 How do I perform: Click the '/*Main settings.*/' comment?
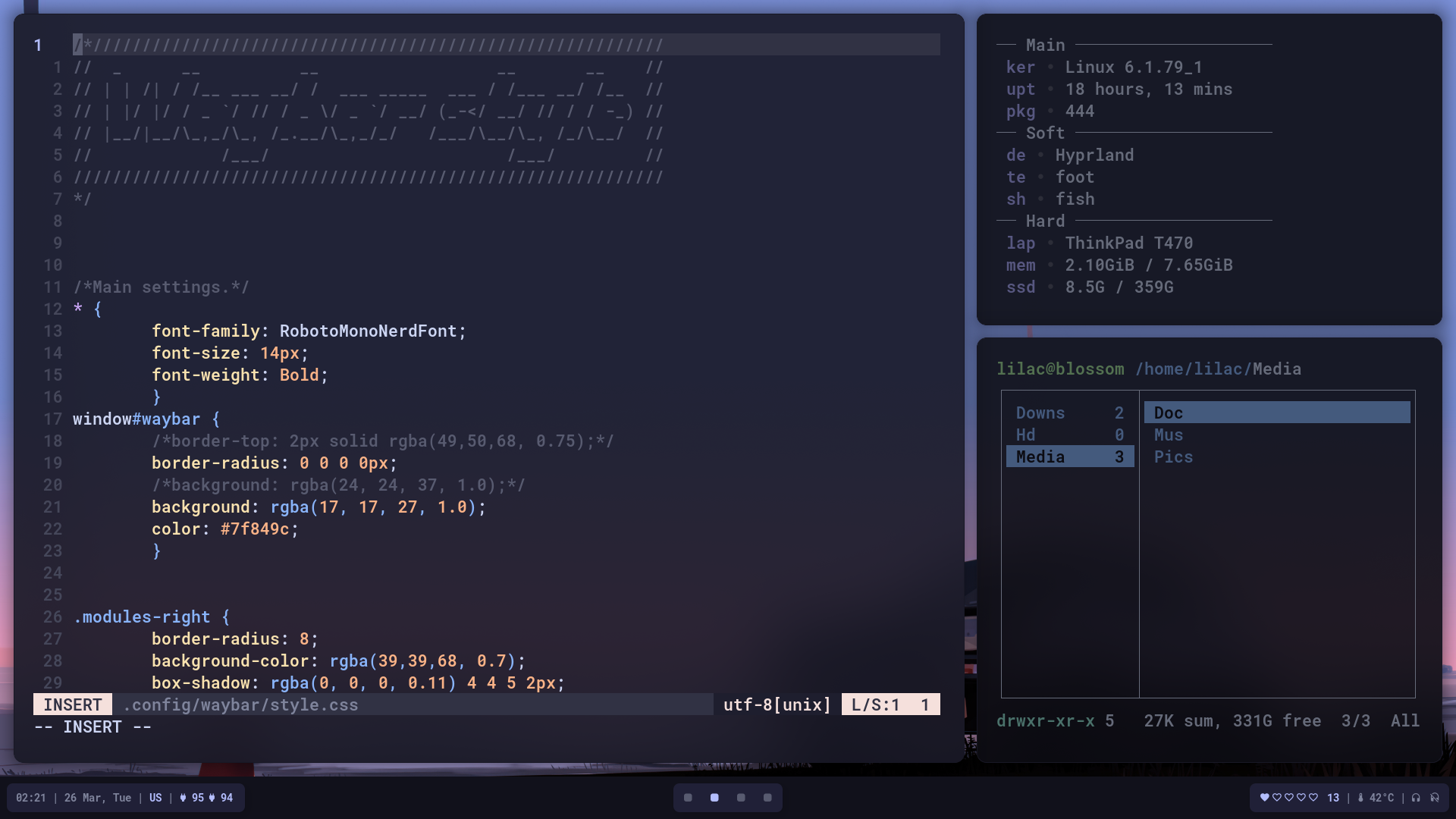point(161,287)
